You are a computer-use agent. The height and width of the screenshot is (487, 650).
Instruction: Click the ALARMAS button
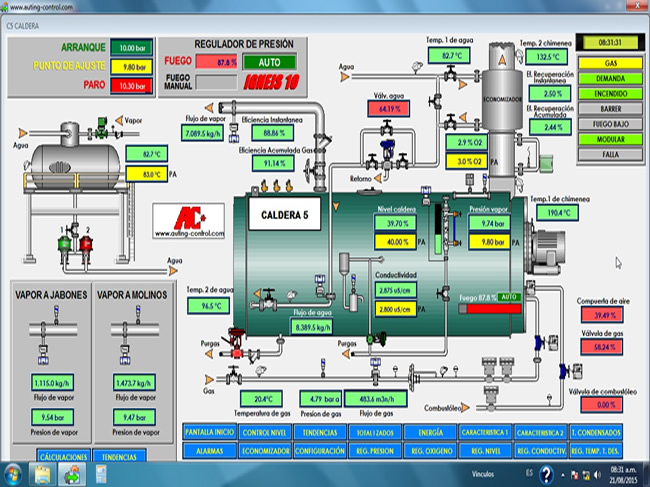pos(210,451)
